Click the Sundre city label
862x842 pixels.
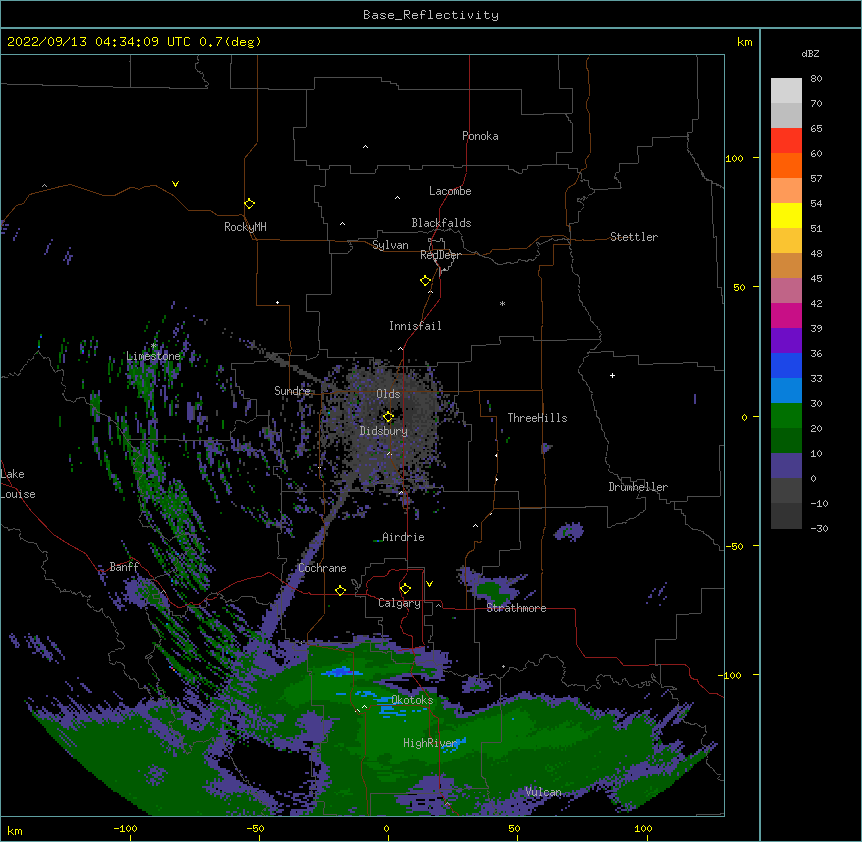pos(292,391)
